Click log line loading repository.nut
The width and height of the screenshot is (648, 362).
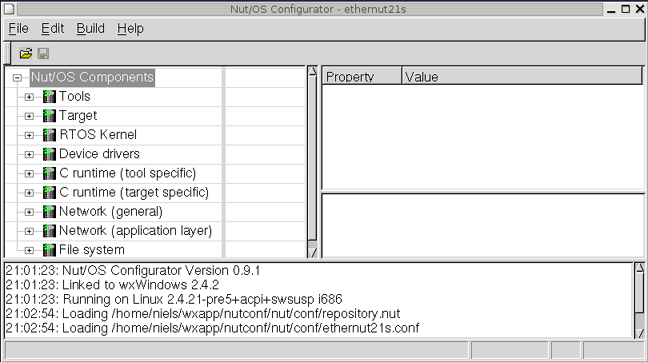pyautogui.click(x=202, y=314)
